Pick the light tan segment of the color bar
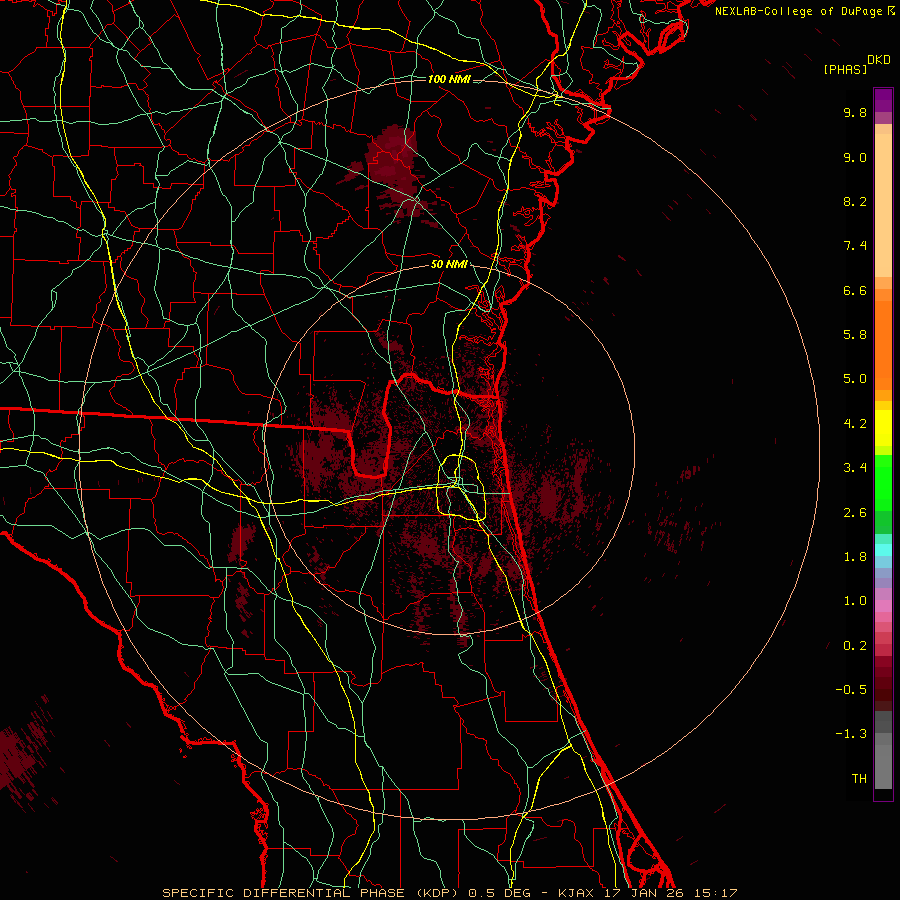This screenshot has width=900, height=900. coord(883,205)
